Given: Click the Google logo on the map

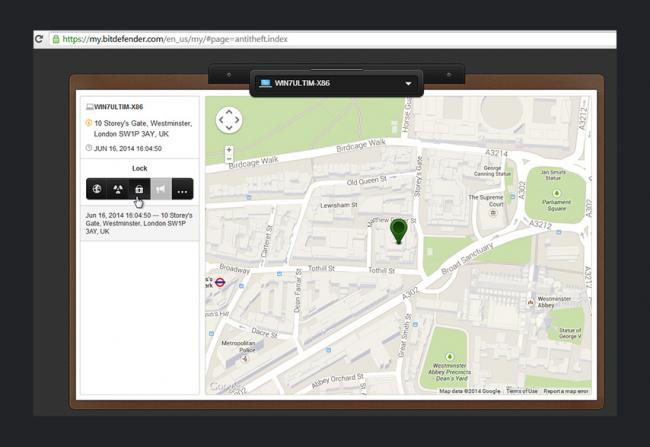Looking at the screenshot, I should point(223,387).
